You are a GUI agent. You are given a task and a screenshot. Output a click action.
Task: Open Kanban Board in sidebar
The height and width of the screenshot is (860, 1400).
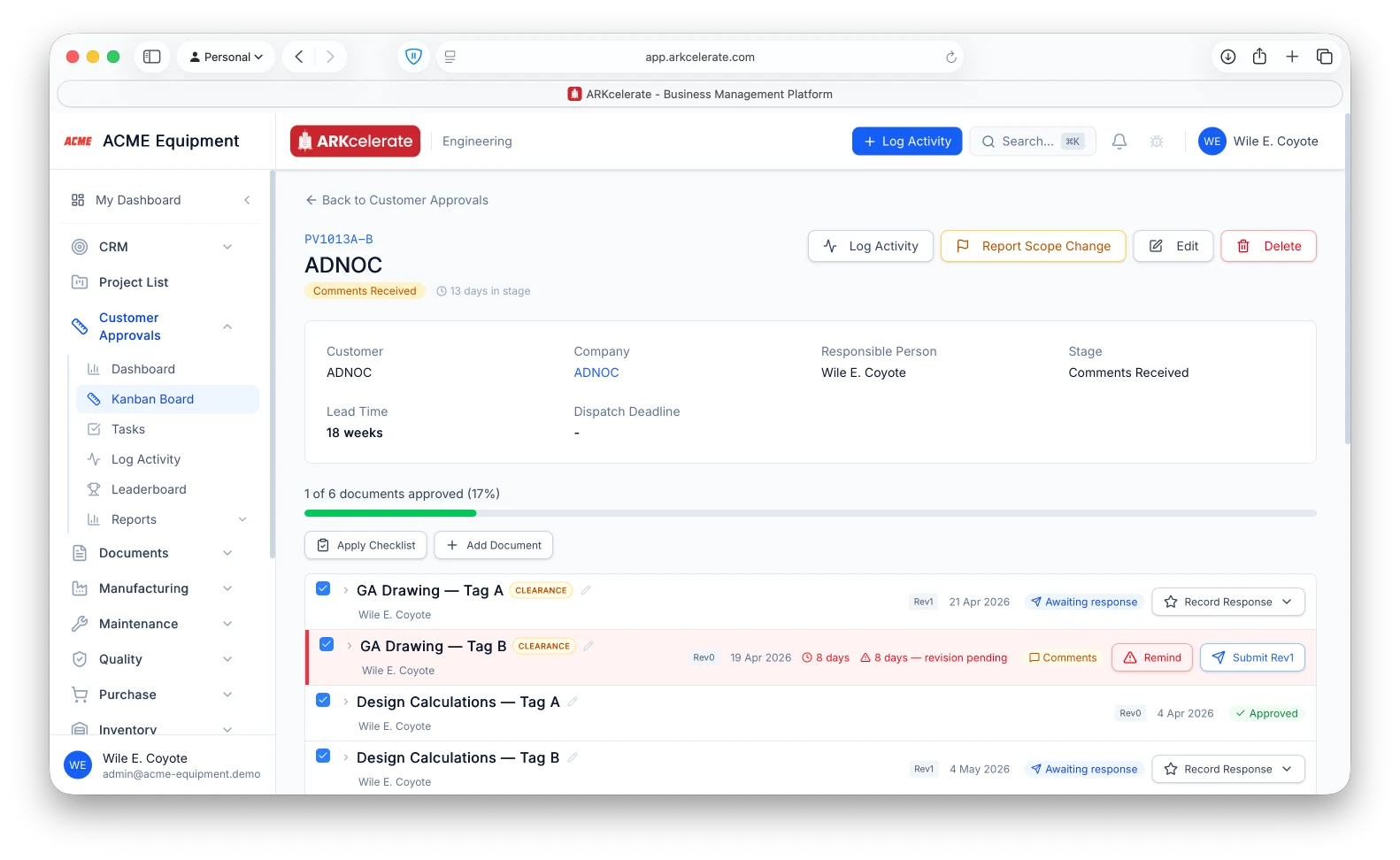pyautogui.click(x=167, y=399)
